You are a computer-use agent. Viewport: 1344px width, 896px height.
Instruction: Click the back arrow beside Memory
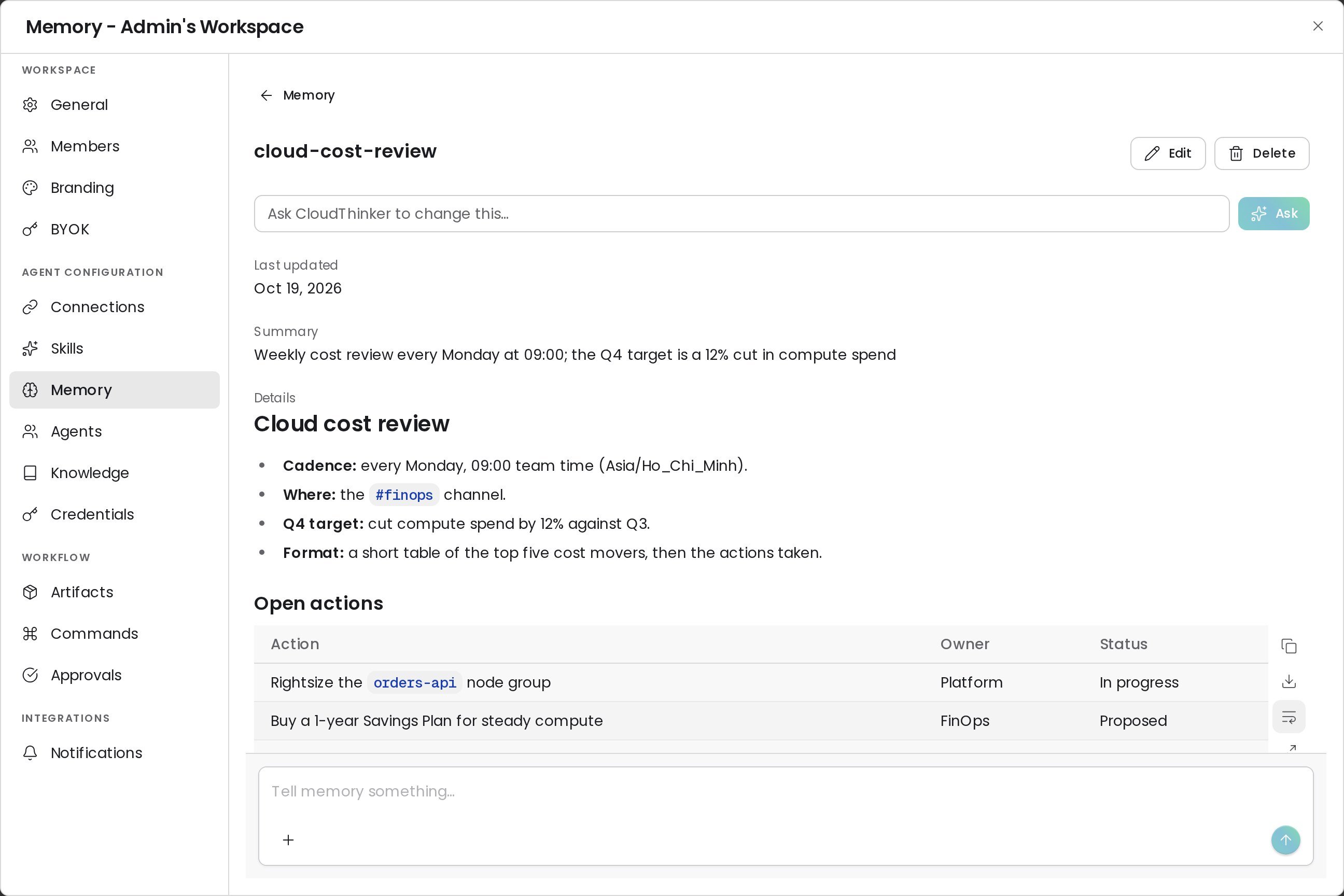click(267, 95)
